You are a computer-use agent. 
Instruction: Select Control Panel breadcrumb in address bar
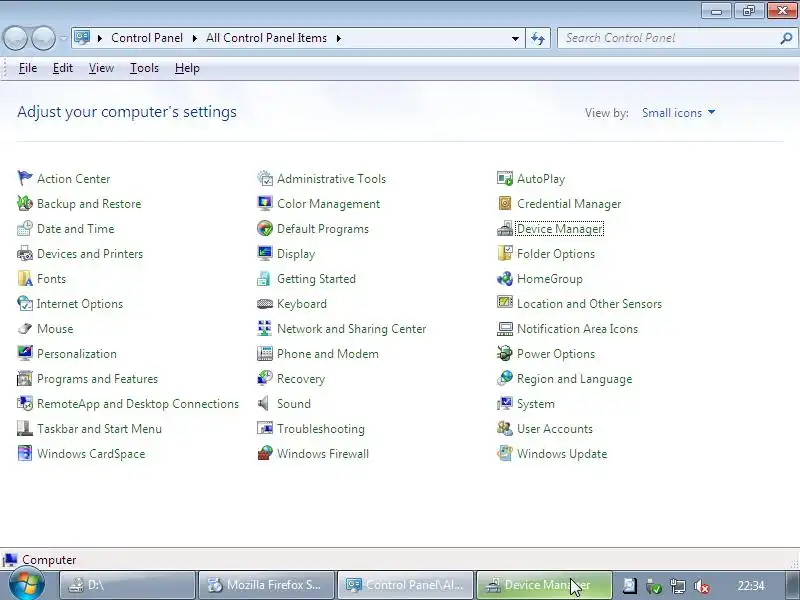pyautogui.click(x=146, y=38)
